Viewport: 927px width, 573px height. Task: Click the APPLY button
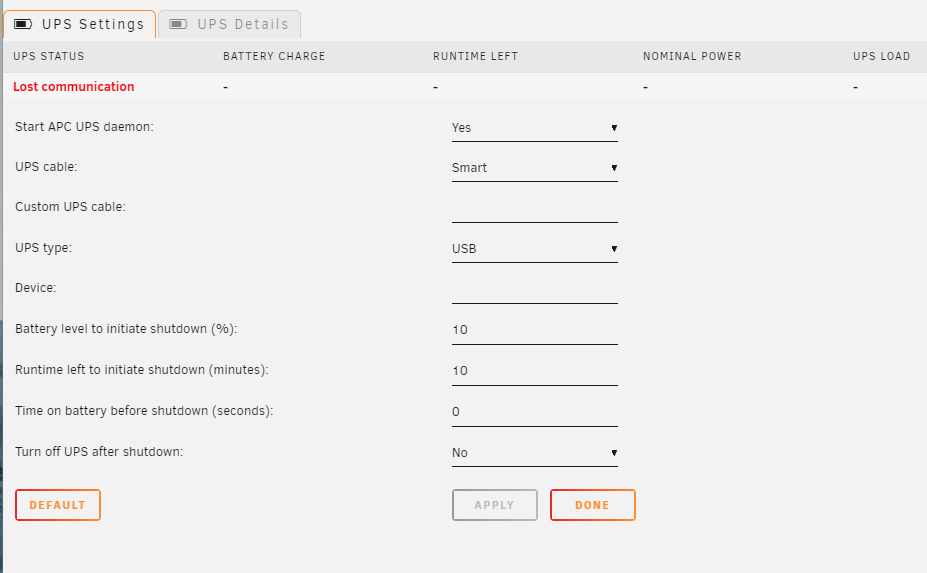coord(495,505)
